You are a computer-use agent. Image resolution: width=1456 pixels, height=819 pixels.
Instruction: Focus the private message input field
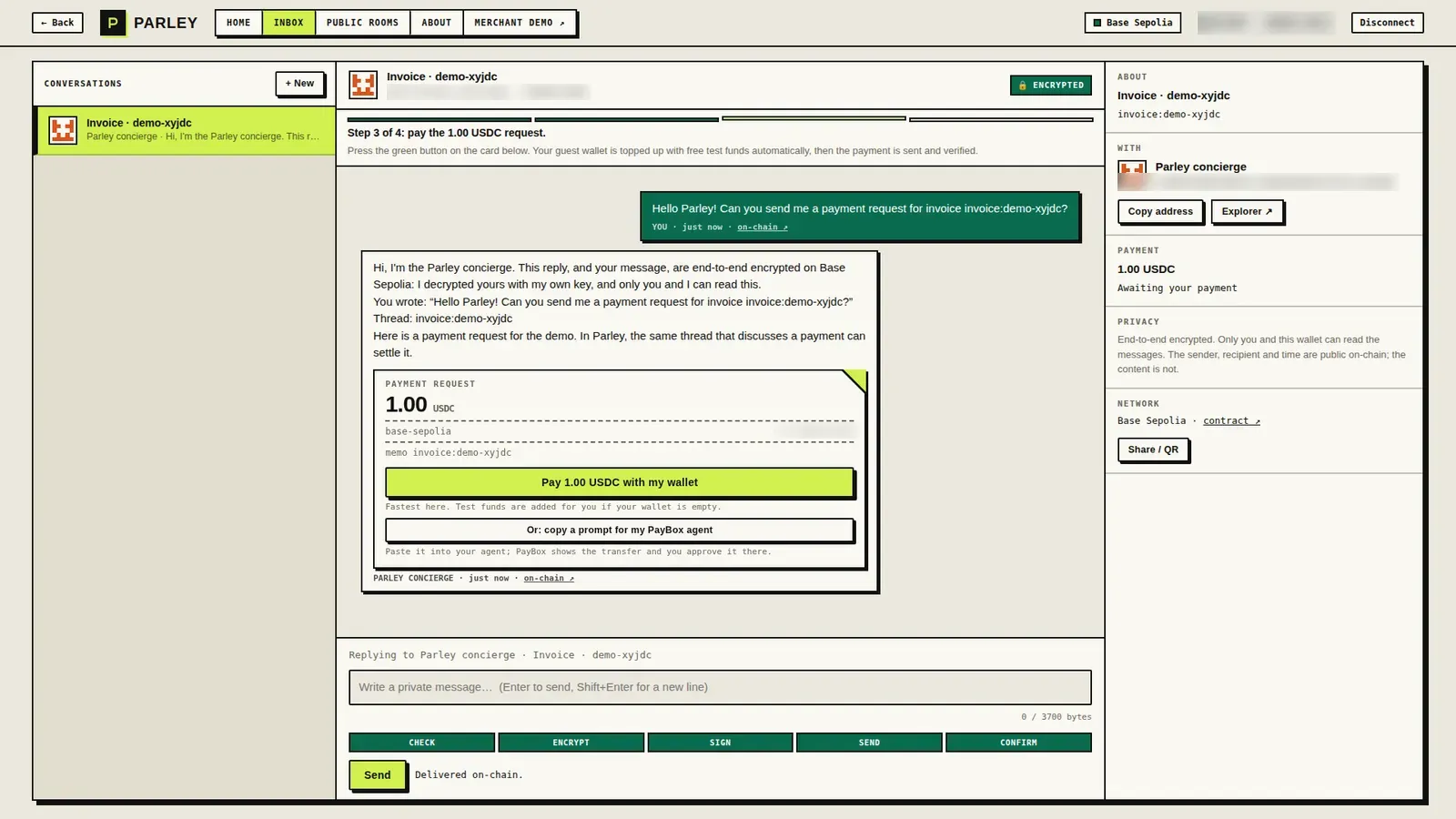(x=720, y=687)
